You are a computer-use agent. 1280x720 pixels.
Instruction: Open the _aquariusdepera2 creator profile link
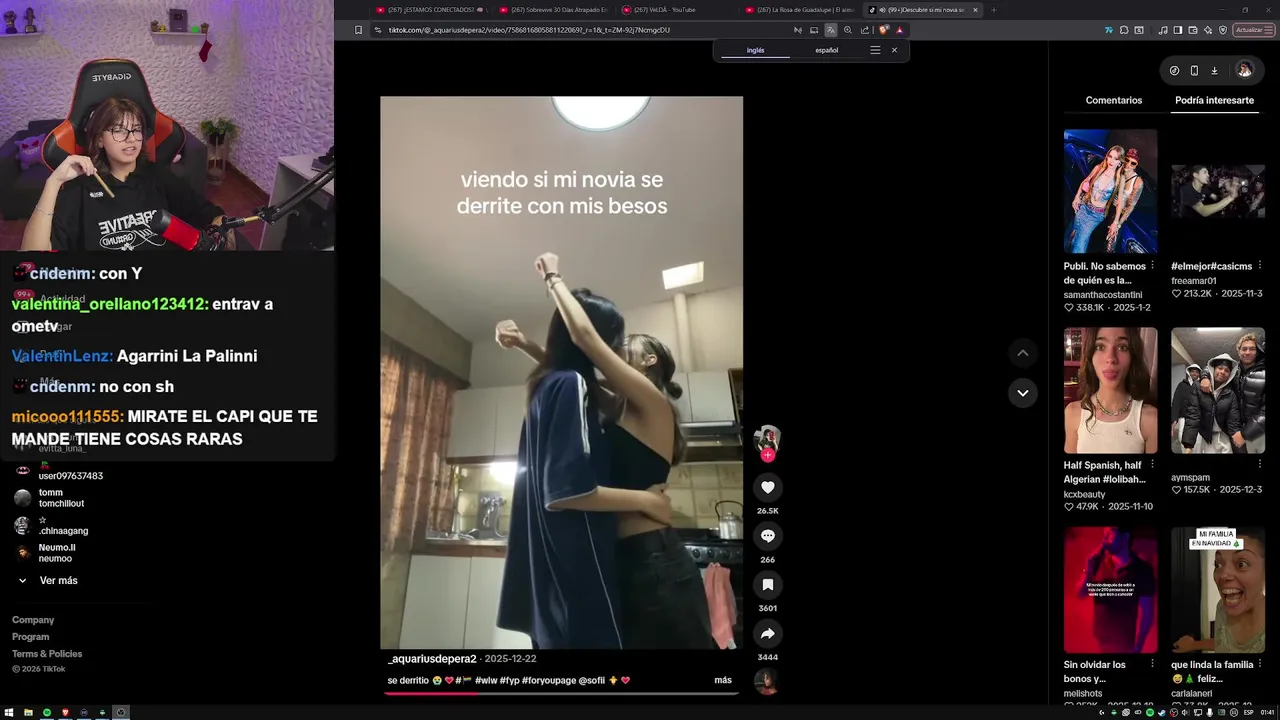pos(432,659)
